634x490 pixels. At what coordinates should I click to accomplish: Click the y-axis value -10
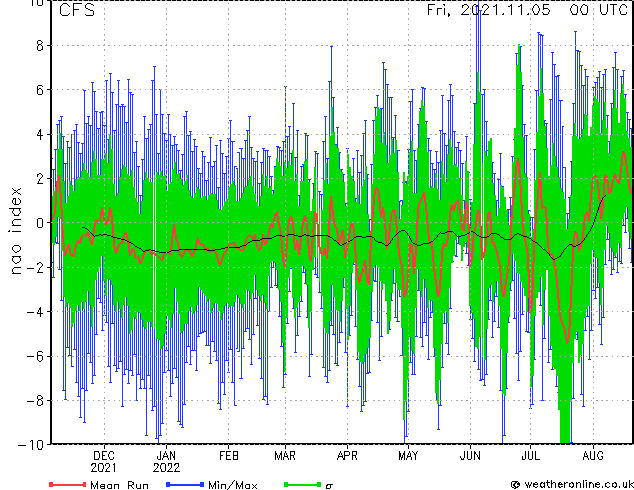[x=31, y=445]
